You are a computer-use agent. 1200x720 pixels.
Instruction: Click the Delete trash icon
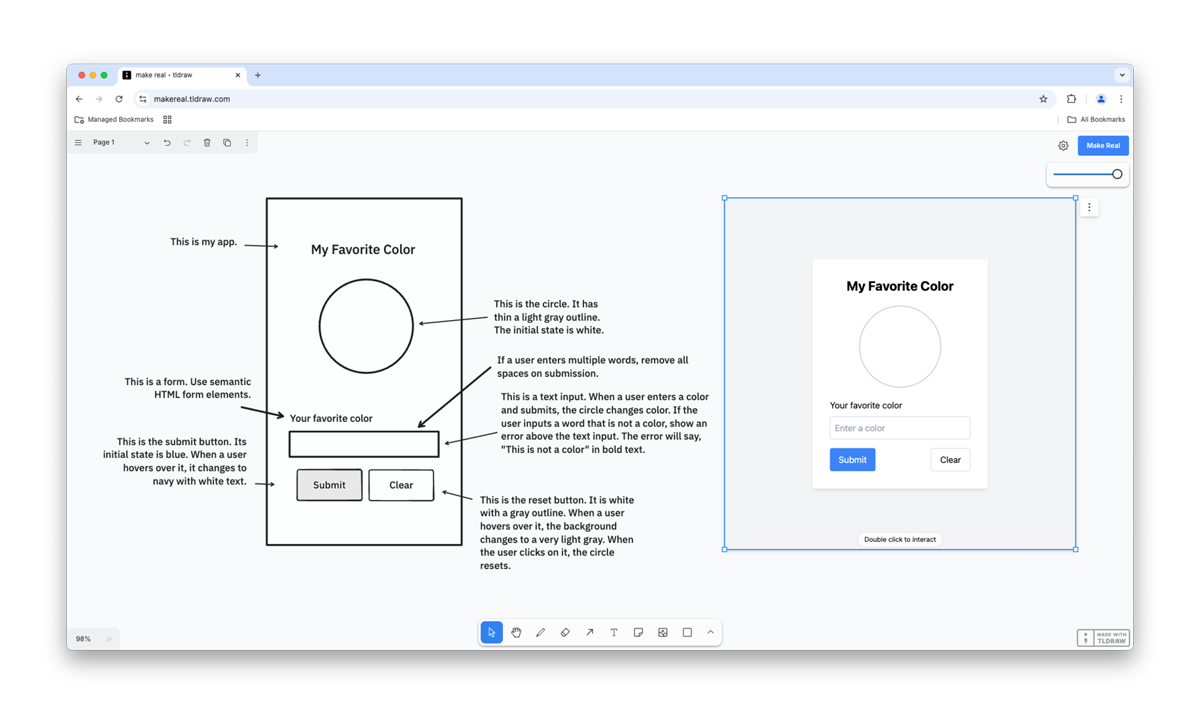pyautogui.click(x=207, y=143)
